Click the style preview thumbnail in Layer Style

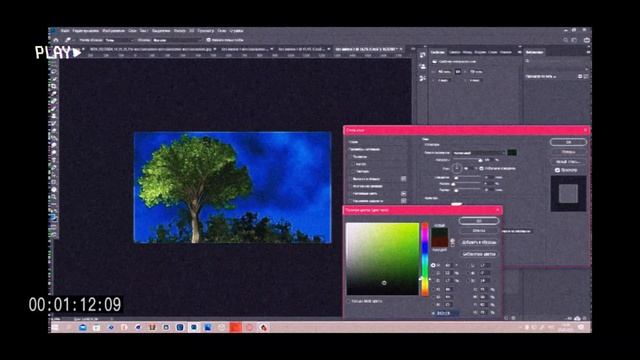pos(568,193)
